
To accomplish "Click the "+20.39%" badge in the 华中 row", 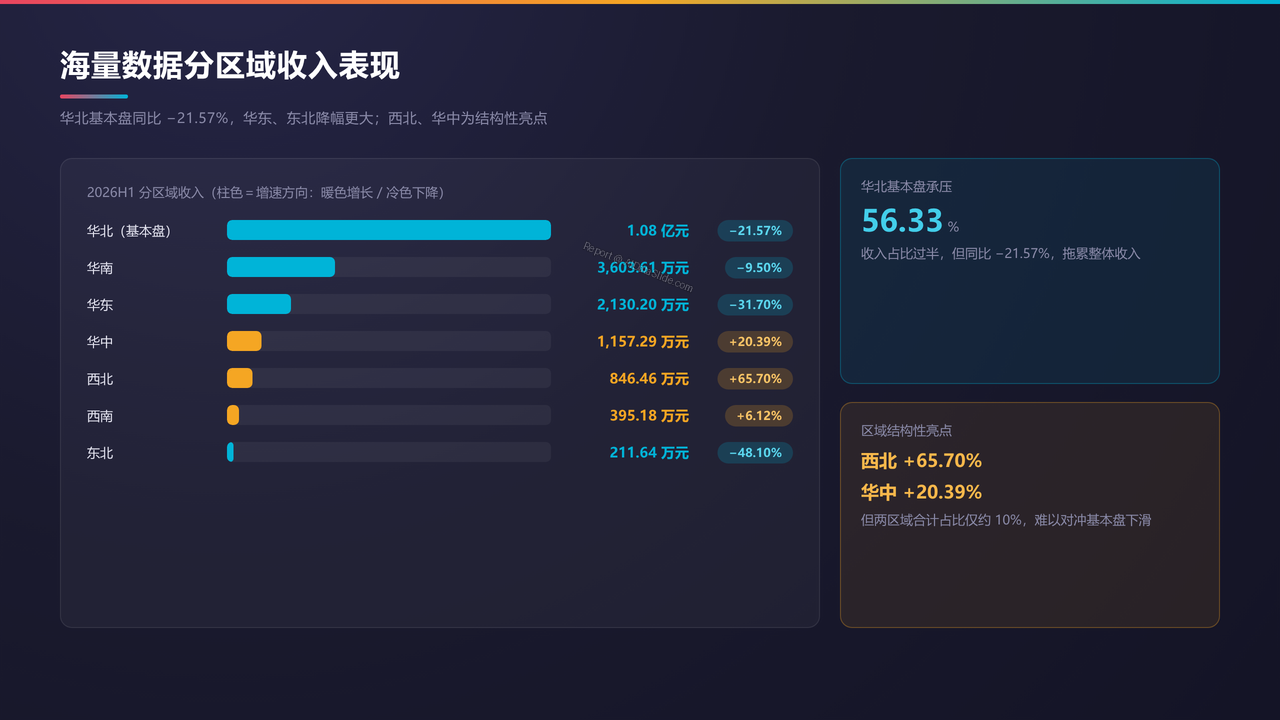I will [755, 342].
